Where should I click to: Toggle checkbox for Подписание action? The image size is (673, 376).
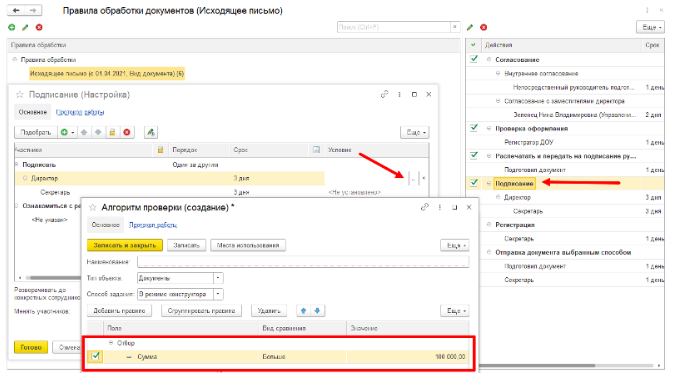(474, 182)
